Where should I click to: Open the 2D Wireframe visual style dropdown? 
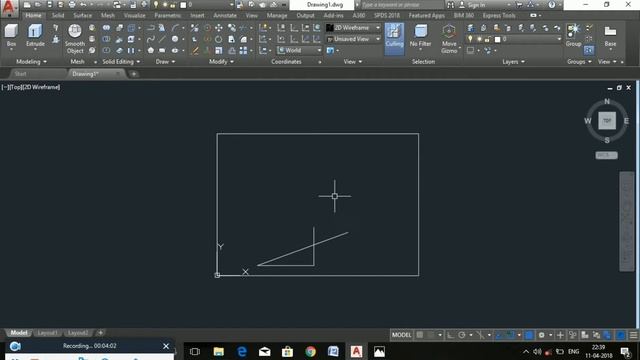pos(353,28)
